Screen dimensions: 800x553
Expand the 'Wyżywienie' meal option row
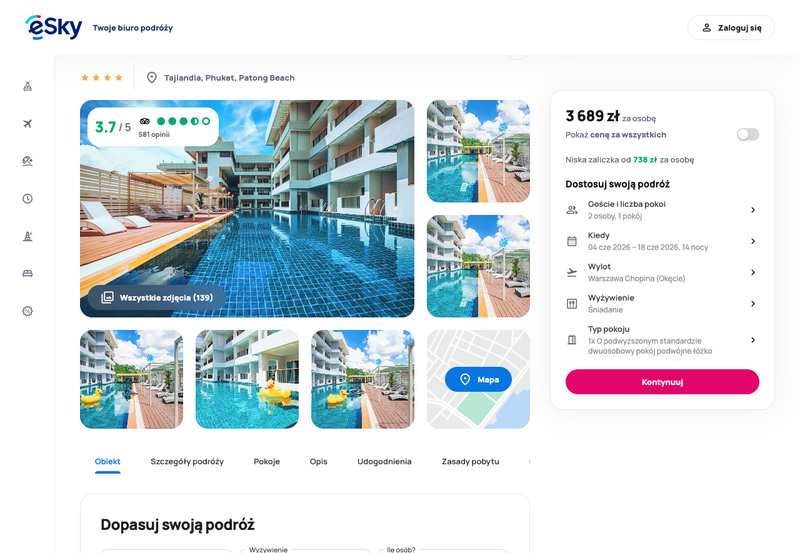click(x=662, y=304)
